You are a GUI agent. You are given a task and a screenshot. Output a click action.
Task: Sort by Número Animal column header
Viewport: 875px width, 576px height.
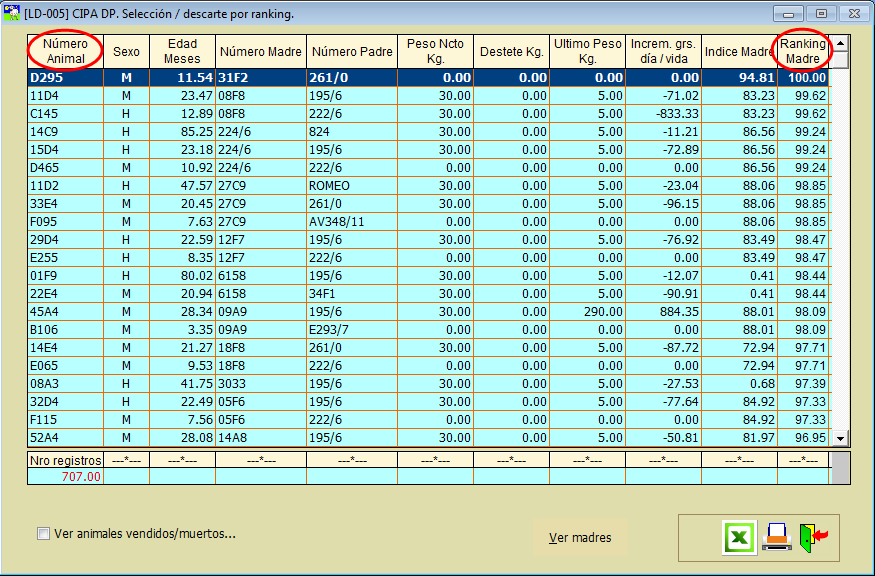point(66,51)
